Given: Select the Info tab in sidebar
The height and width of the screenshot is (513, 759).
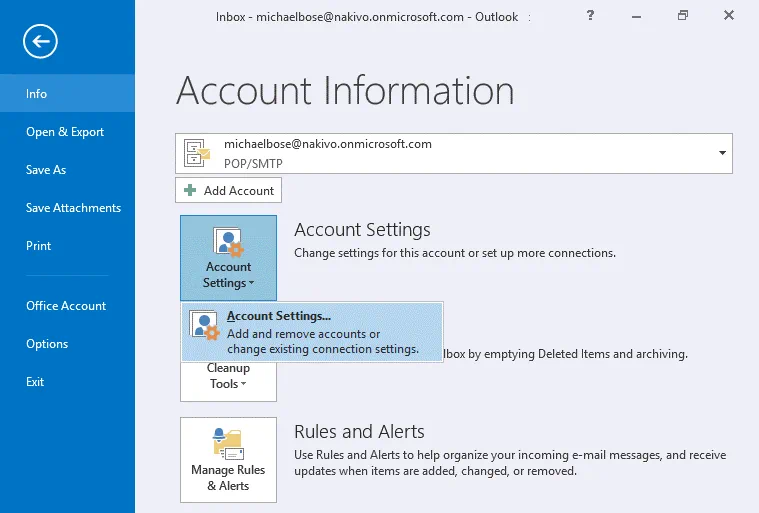Looking at the screenshot, I should [x=37, y=94].
